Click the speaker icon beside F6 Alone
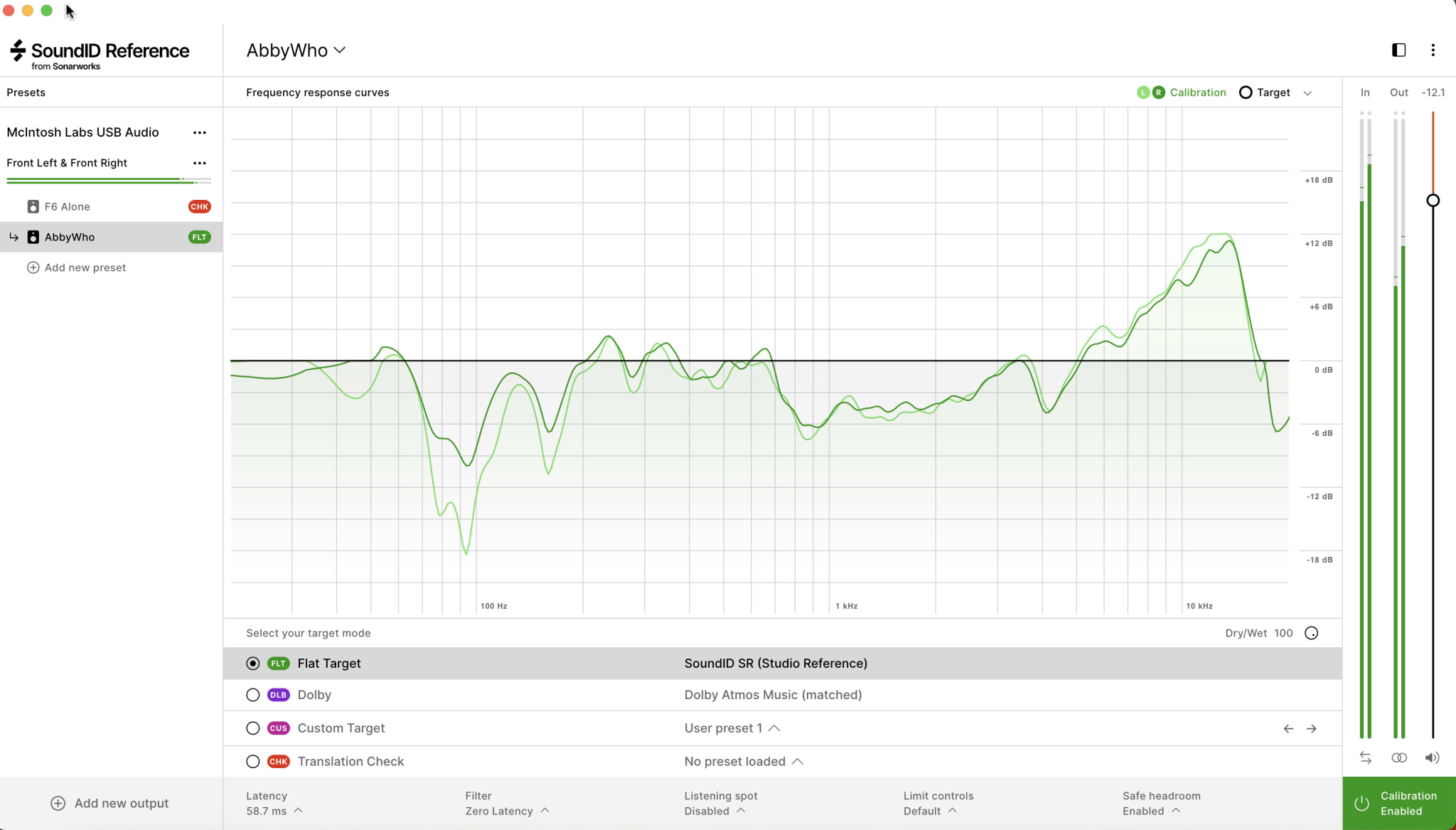Image resolution: width=1456 pixels, height=830 pixels. click(x=33, y=207)
